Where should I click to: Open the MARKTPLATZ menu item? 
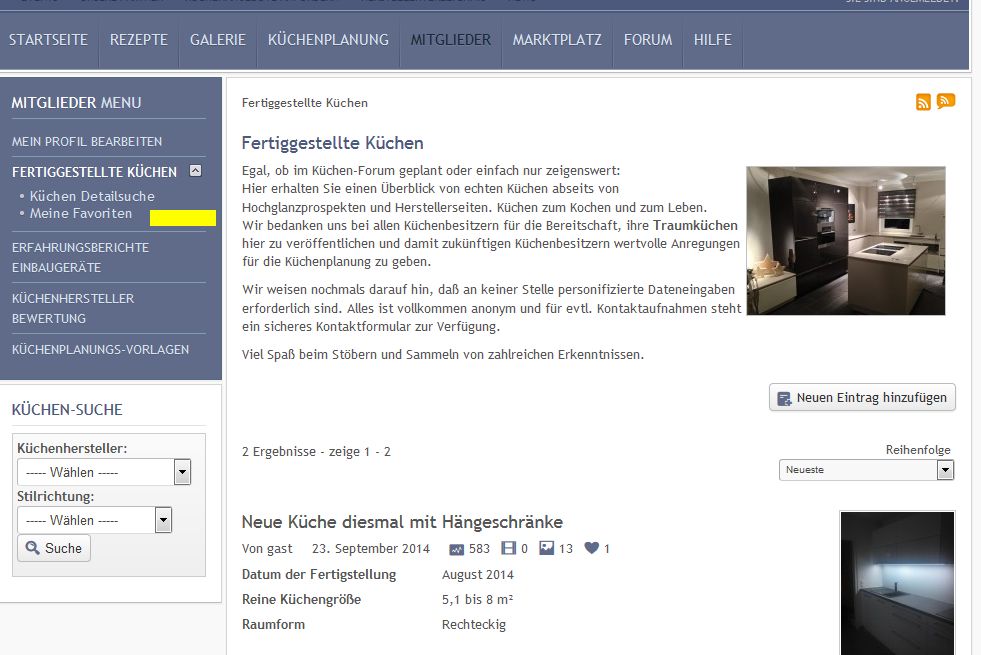(556, 40)
